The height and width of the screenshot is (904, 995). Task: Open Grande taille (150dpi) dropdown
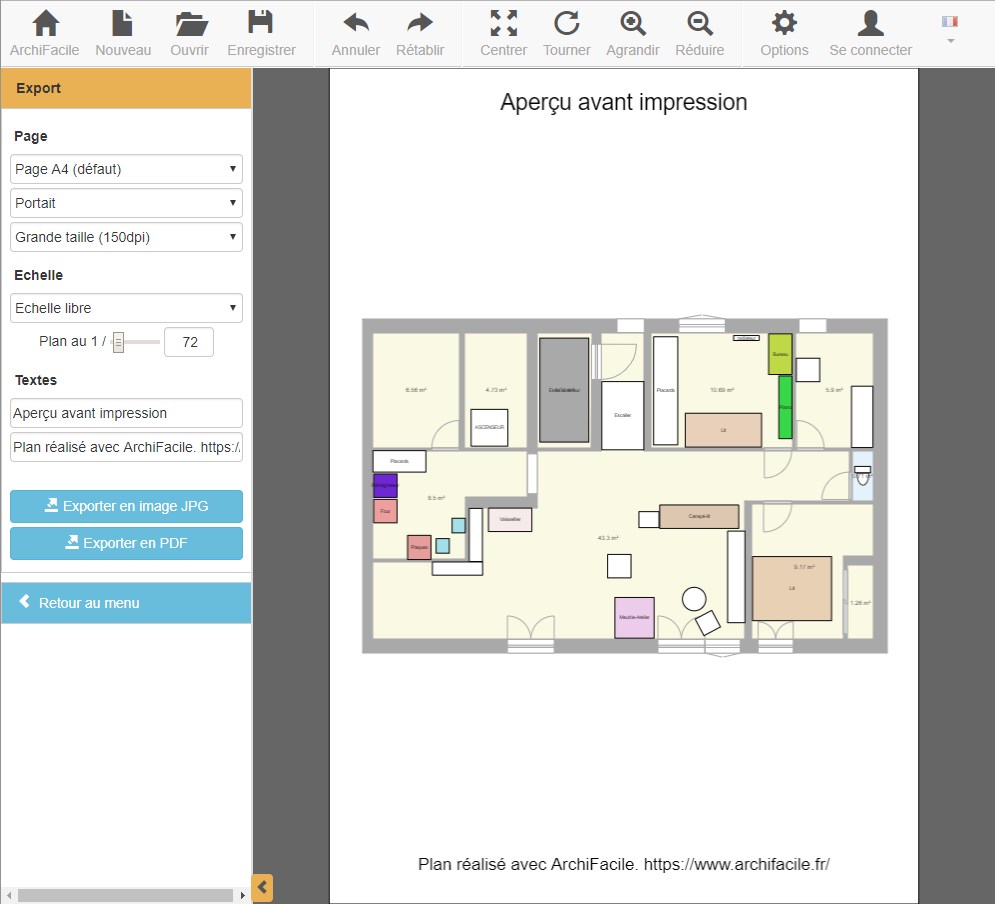click(126, 237)
